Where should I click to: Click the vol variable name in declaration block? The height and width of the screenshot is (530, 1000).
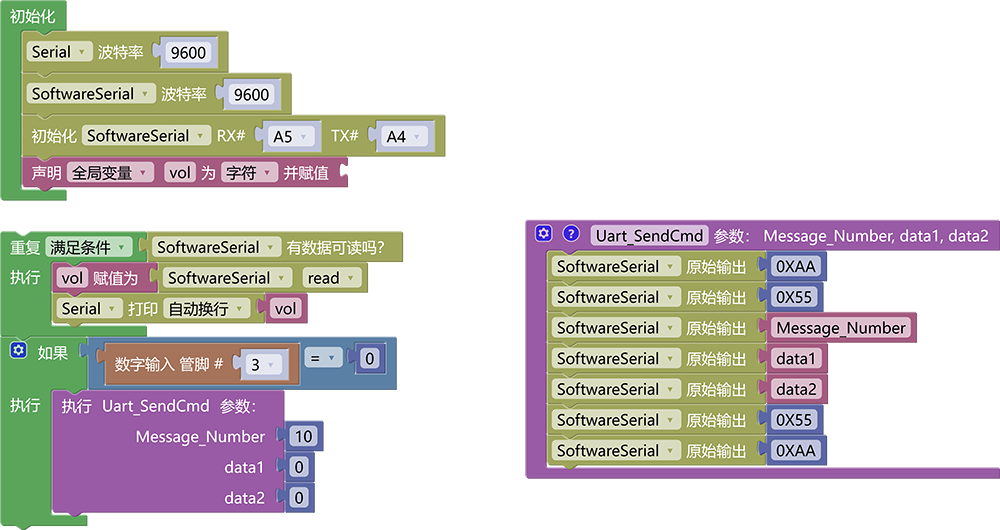pyautogui.click(x=180, y=173)
